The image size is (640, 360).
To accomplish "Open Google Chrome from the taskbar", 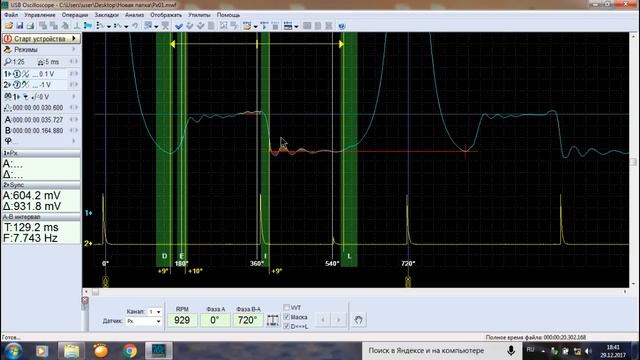I will pyautogui.click(x=130, y=351).
